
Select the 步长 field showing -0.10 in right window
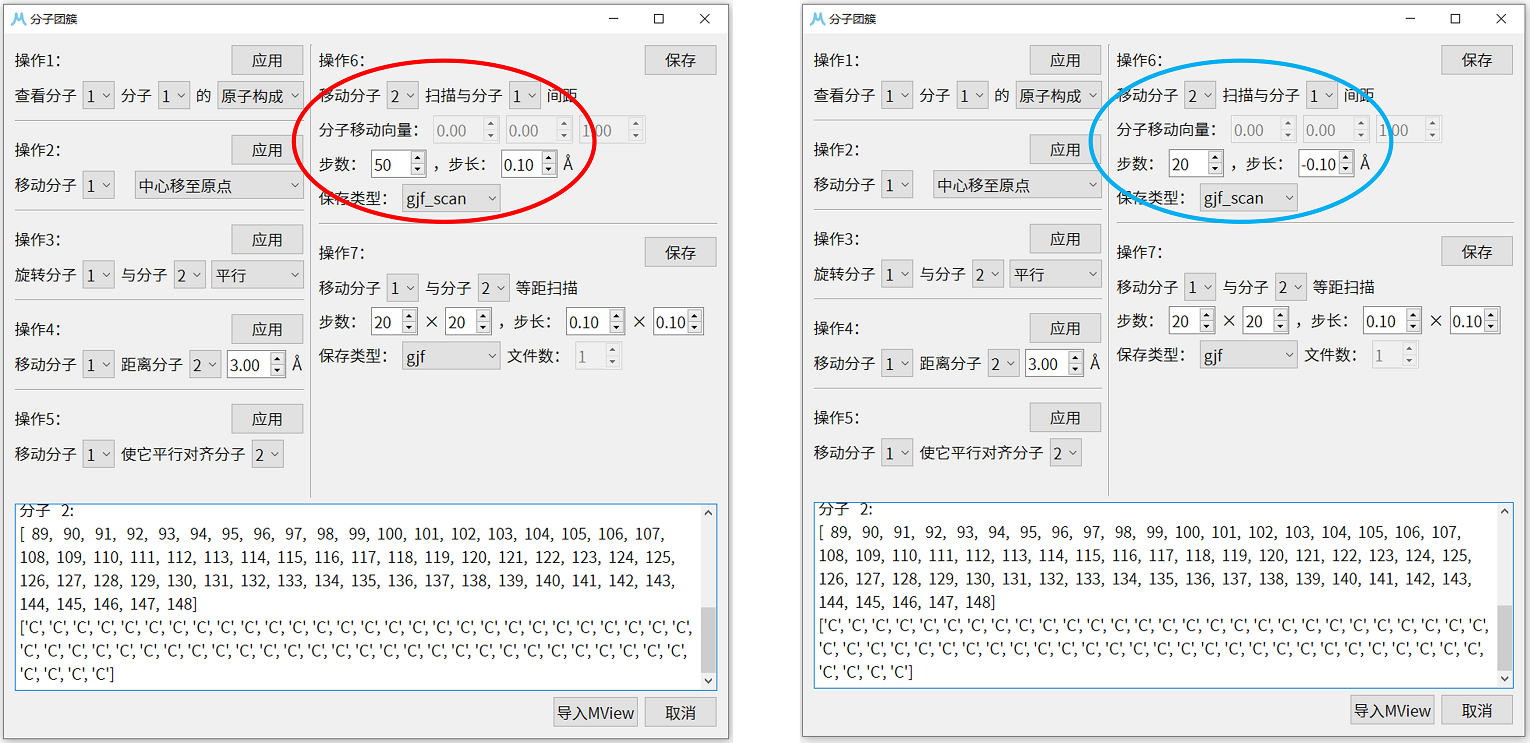click(1320, 163)
